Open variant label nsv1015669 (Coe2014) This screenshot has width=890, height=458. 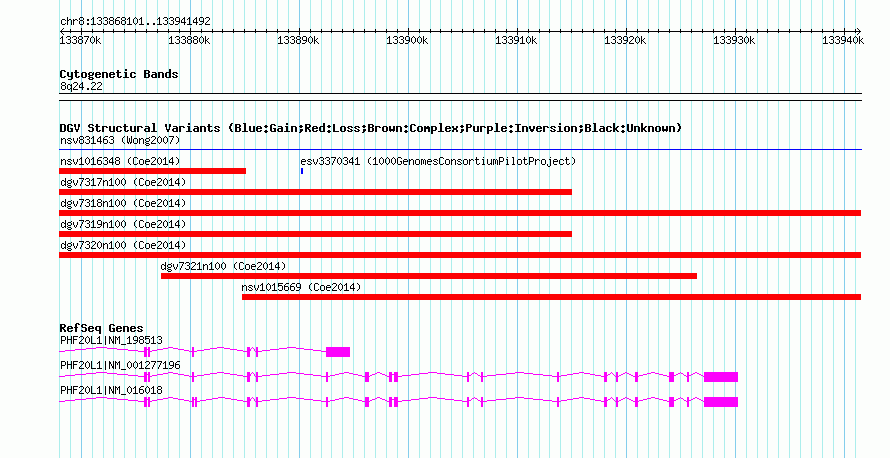tap(301, 287)
